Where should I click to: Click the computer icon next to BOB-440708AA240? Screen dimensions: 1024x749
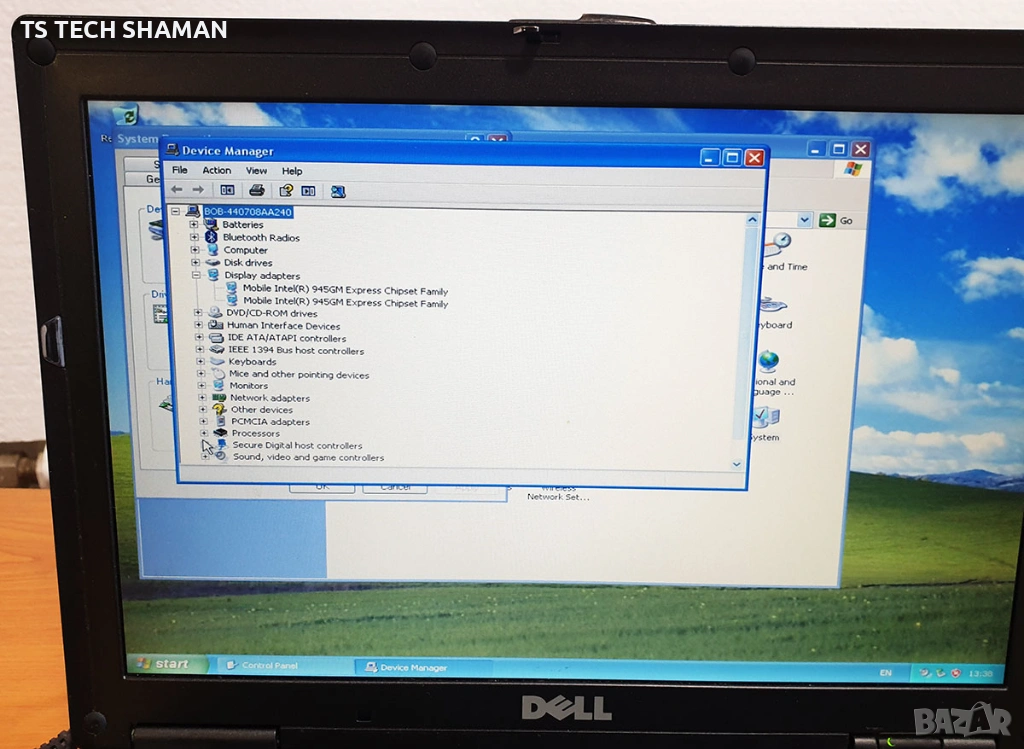coord(193,211)
